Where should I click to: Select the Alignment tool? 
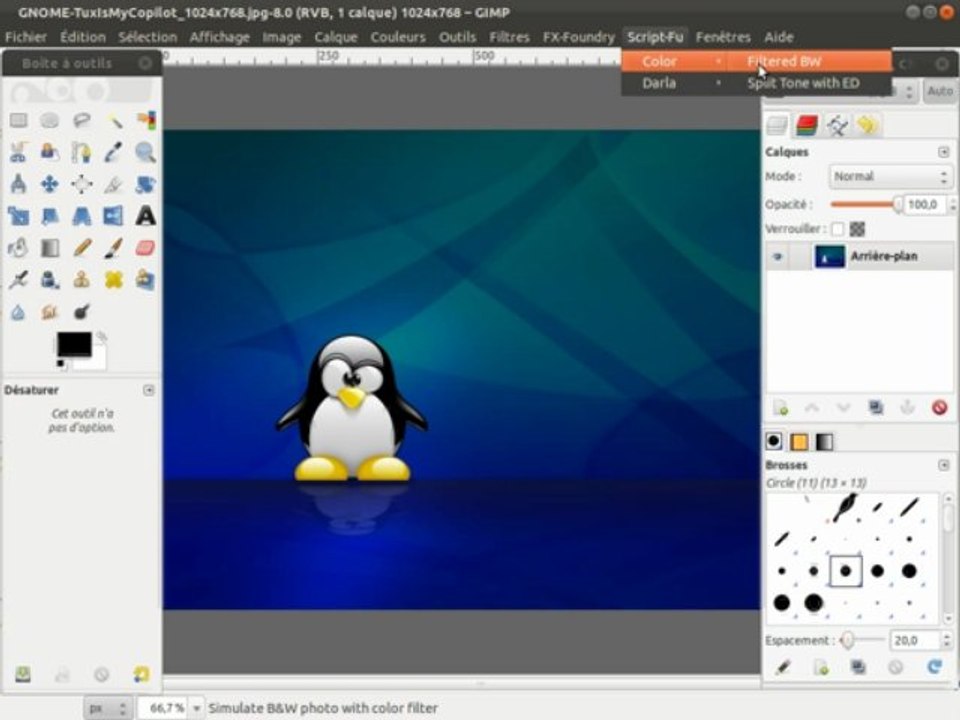tap(81, 184)
